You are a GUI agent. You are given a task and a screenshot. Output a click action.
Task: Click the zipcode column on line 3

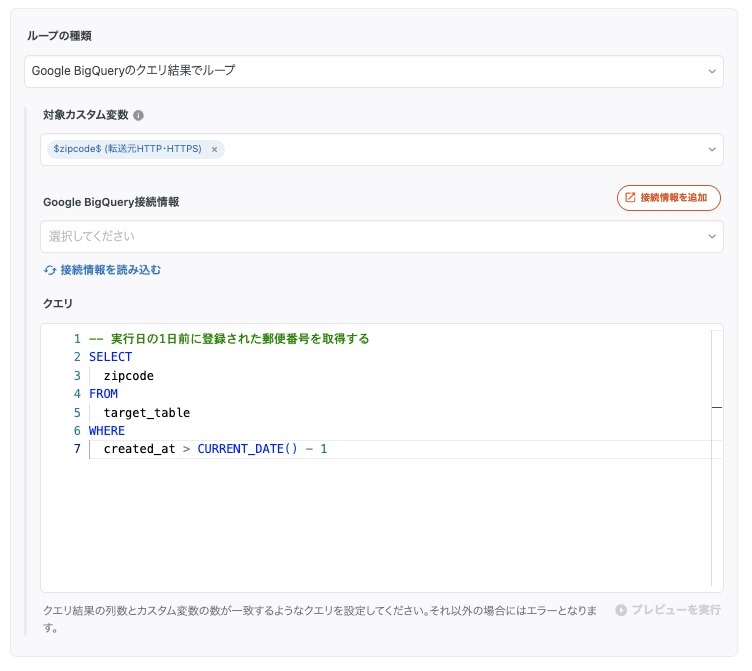point(128,376)
